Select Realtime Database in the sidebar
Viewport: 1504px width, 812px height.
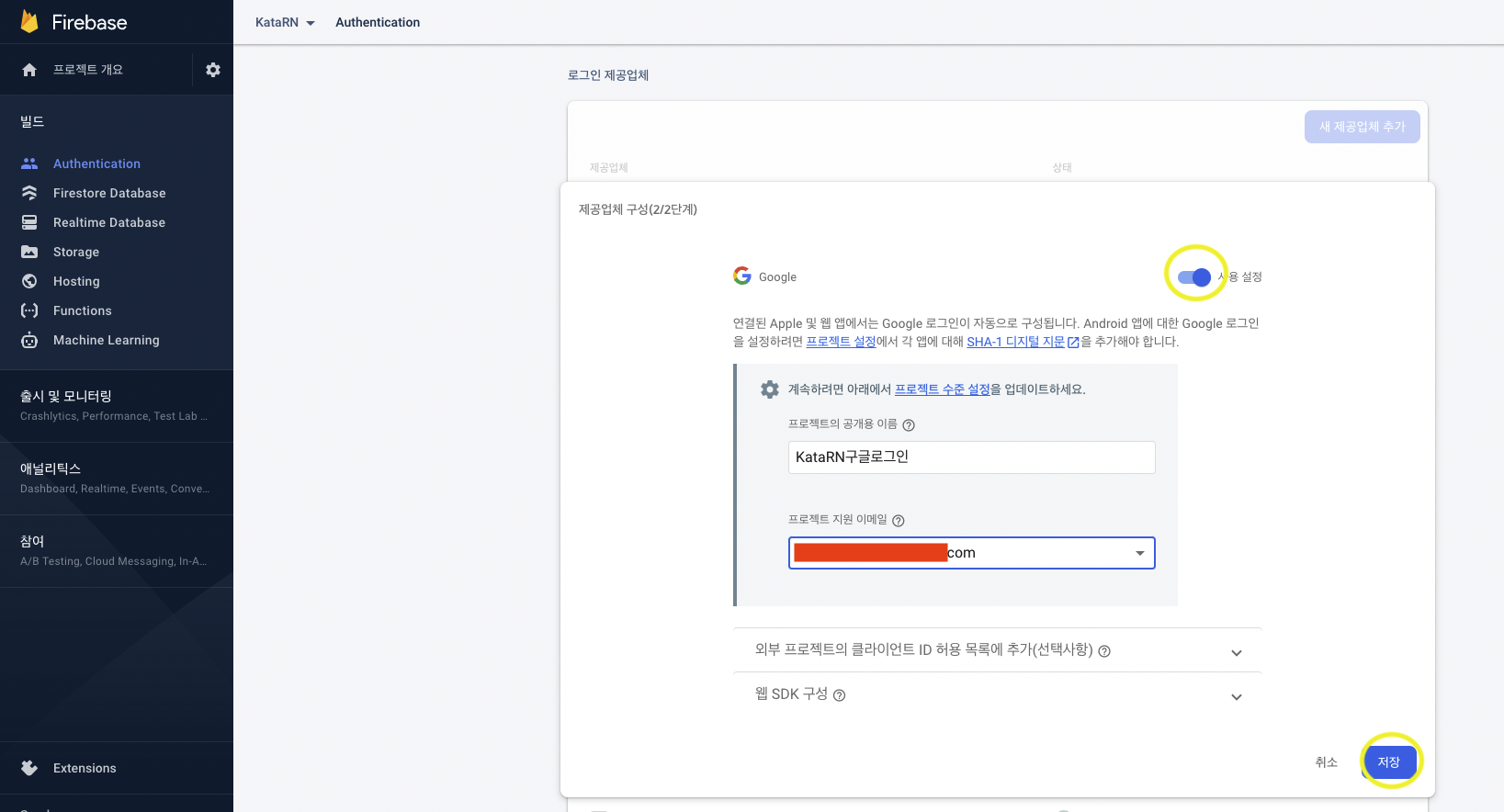pyautogui.click(x=109, y=222)
